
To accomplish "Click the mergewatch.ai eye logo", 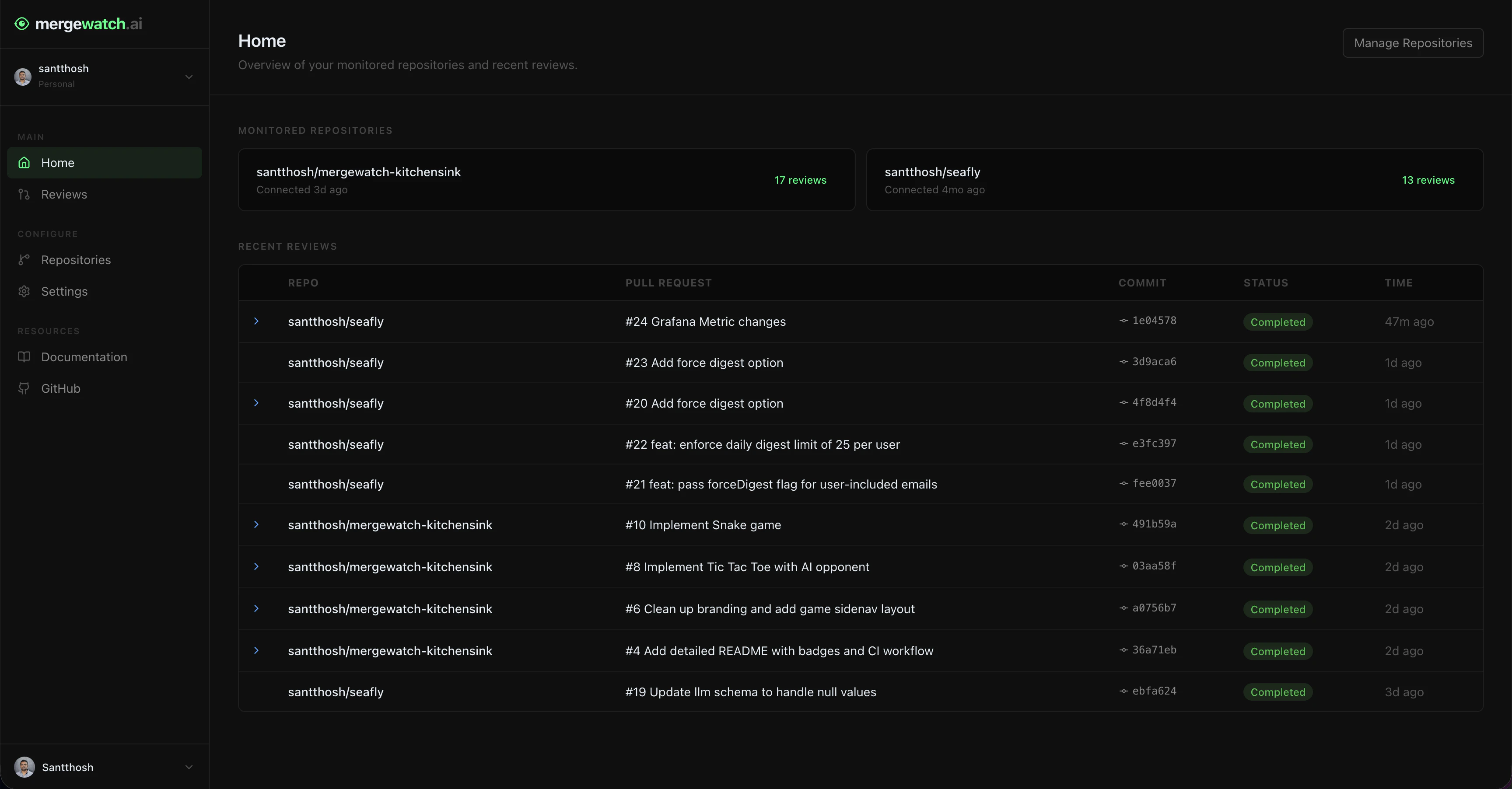I will coord(22,24).
